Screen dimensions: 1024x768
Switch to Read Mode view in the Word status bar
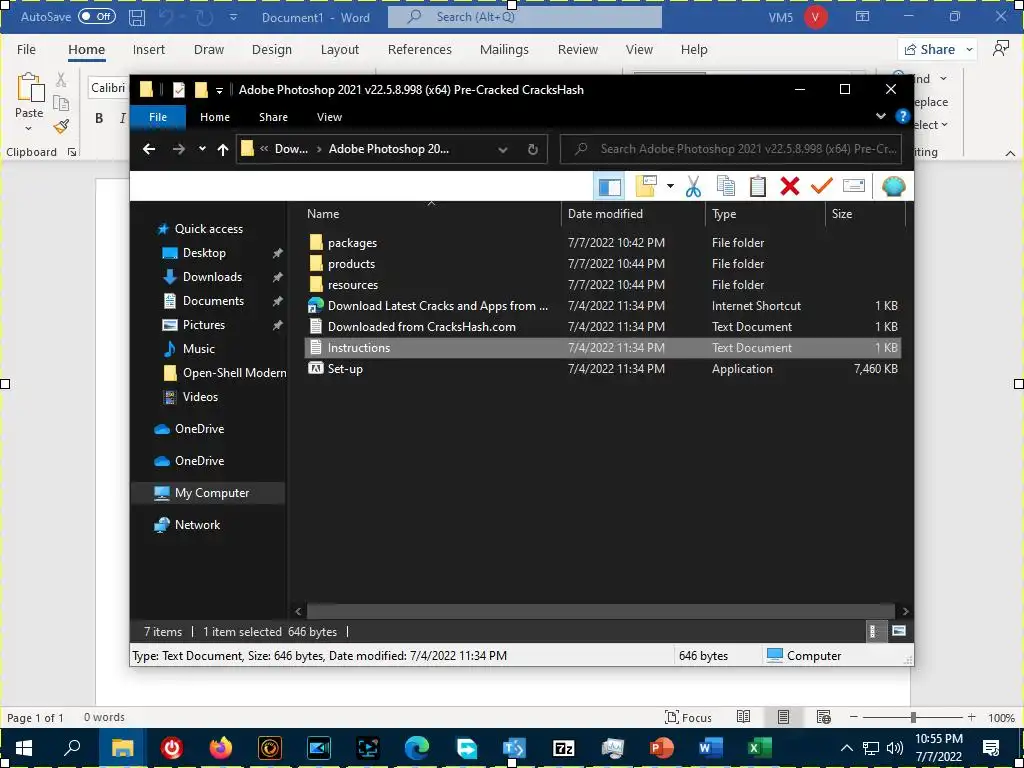click(x=743, y=717)
